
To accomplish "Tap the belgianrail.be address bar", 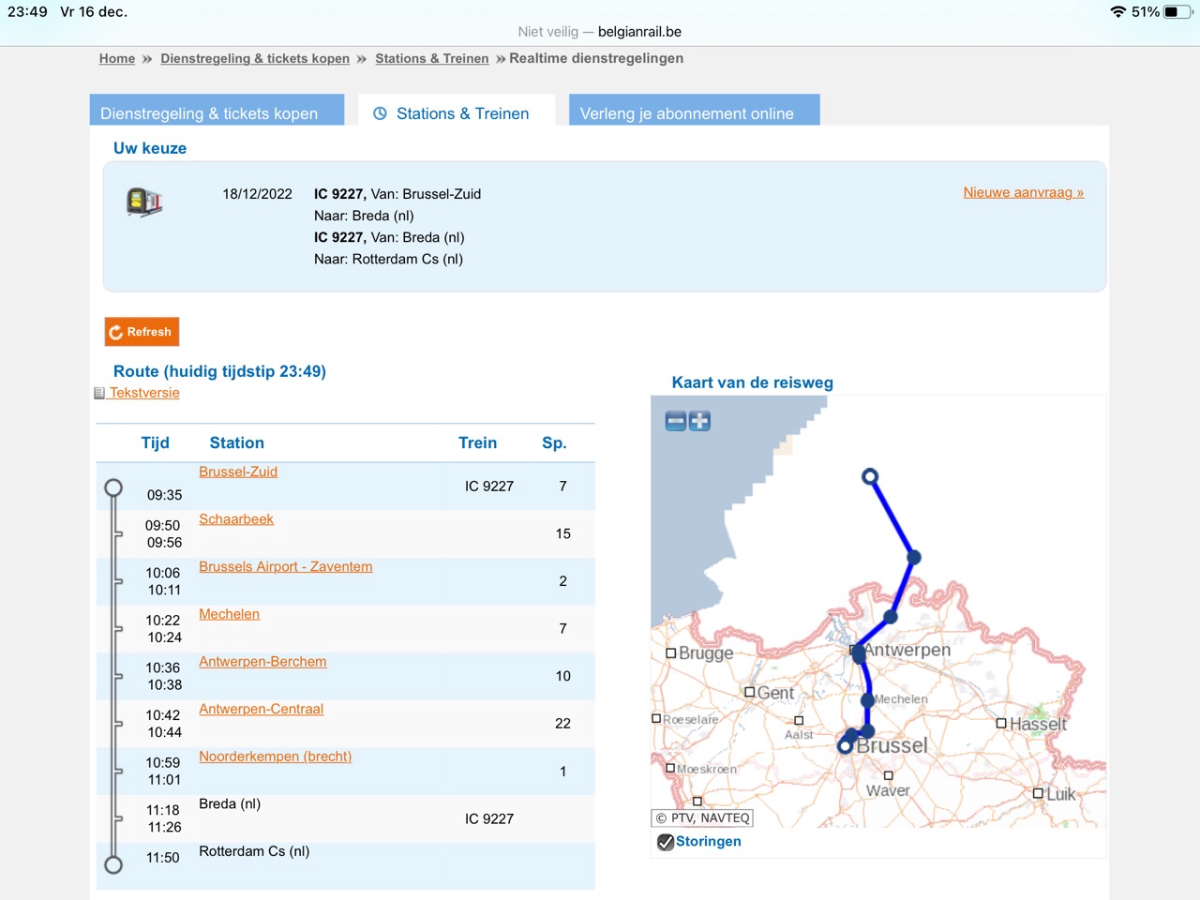I will 600,32.
